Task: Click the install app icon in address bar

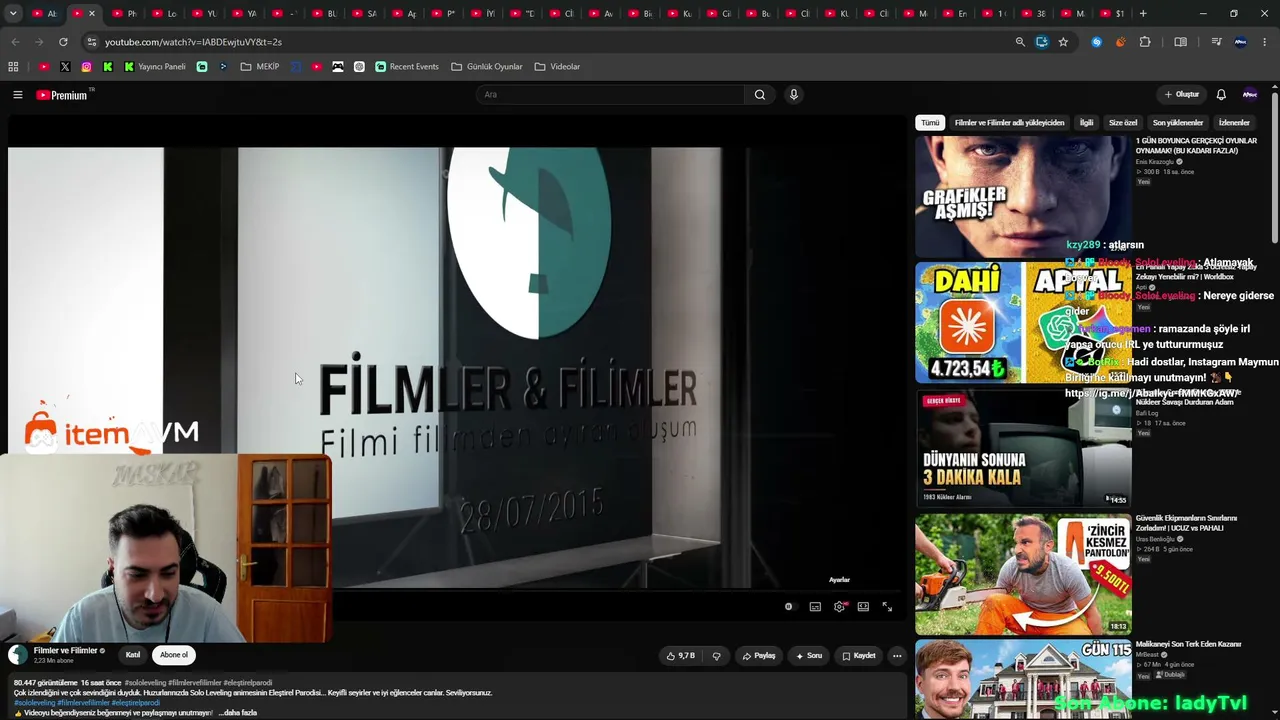Action: (x=1042, y=42)
